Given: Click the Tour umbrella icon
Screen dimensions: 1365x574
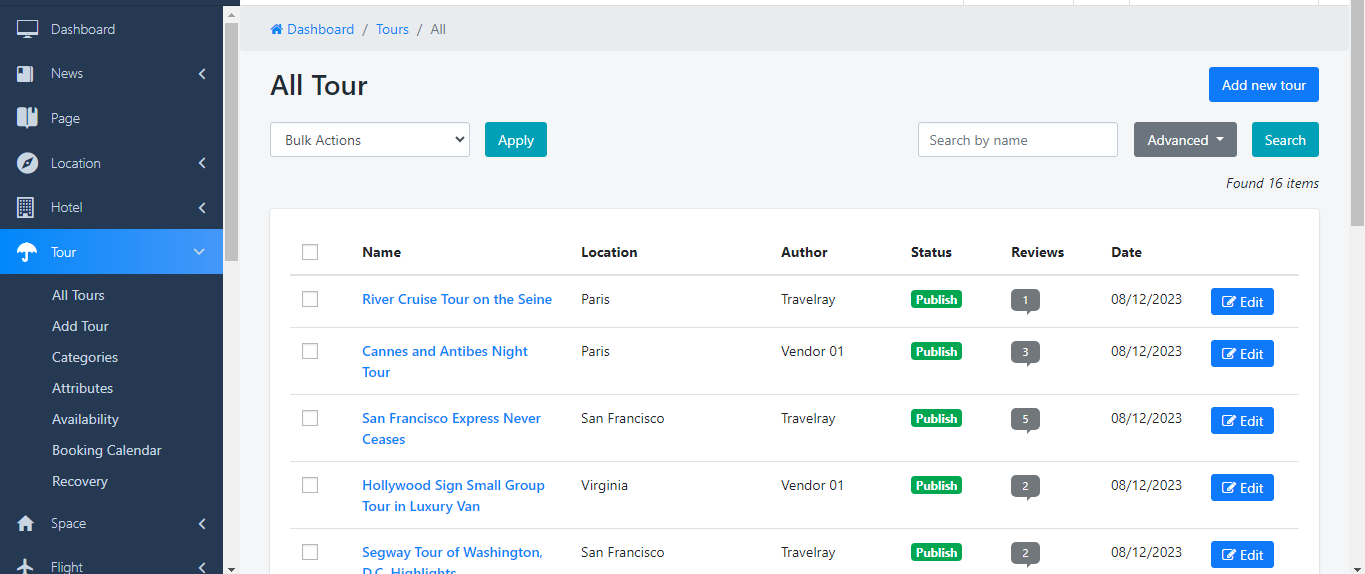Looking at the screenshot, I should 27,252.
